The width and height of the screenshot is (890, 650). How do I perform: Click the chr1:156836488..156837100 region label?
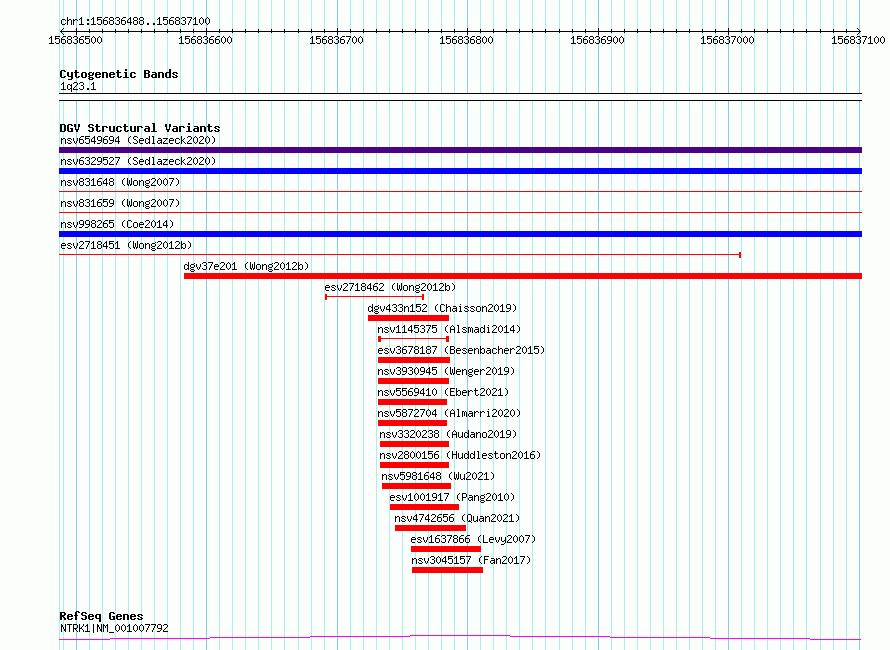(x=135, y=22)
